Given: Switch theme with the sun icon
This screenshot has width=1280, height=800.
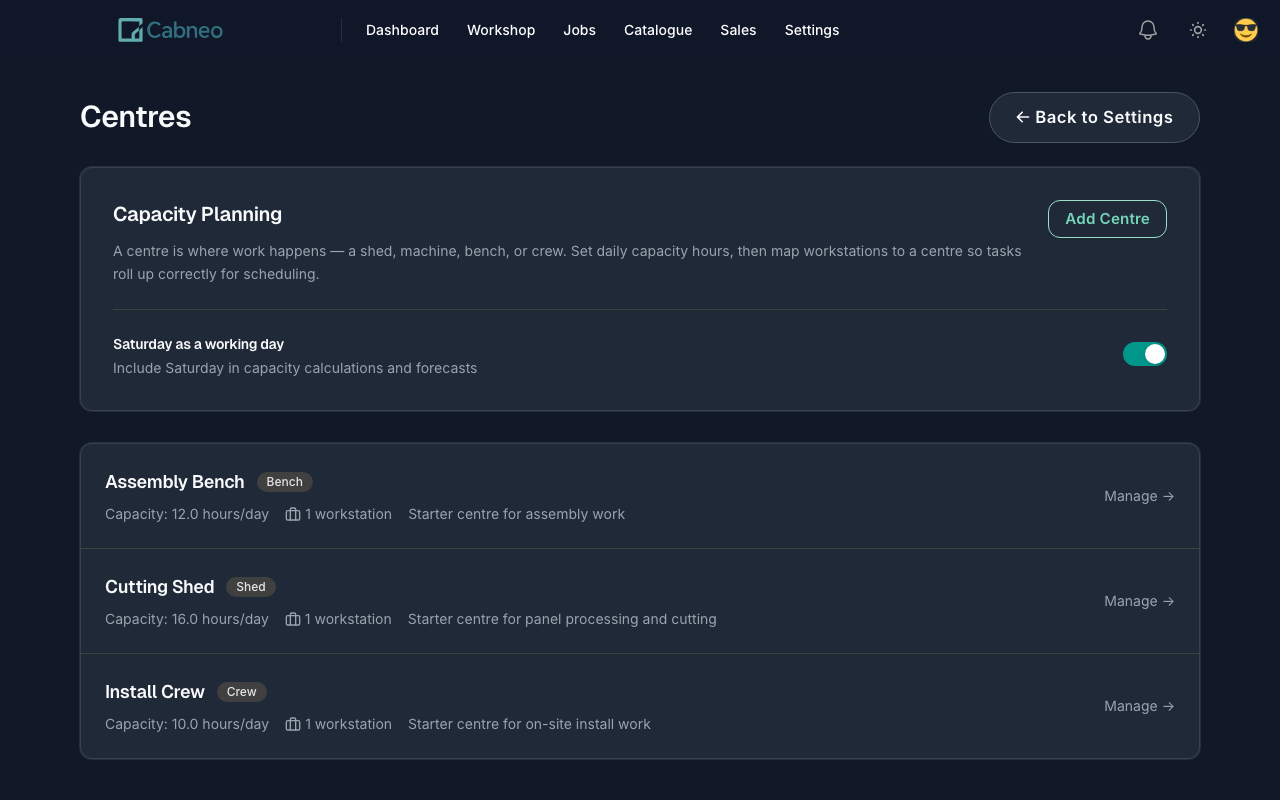Looking at the screenshot, I should [1197, 30].
